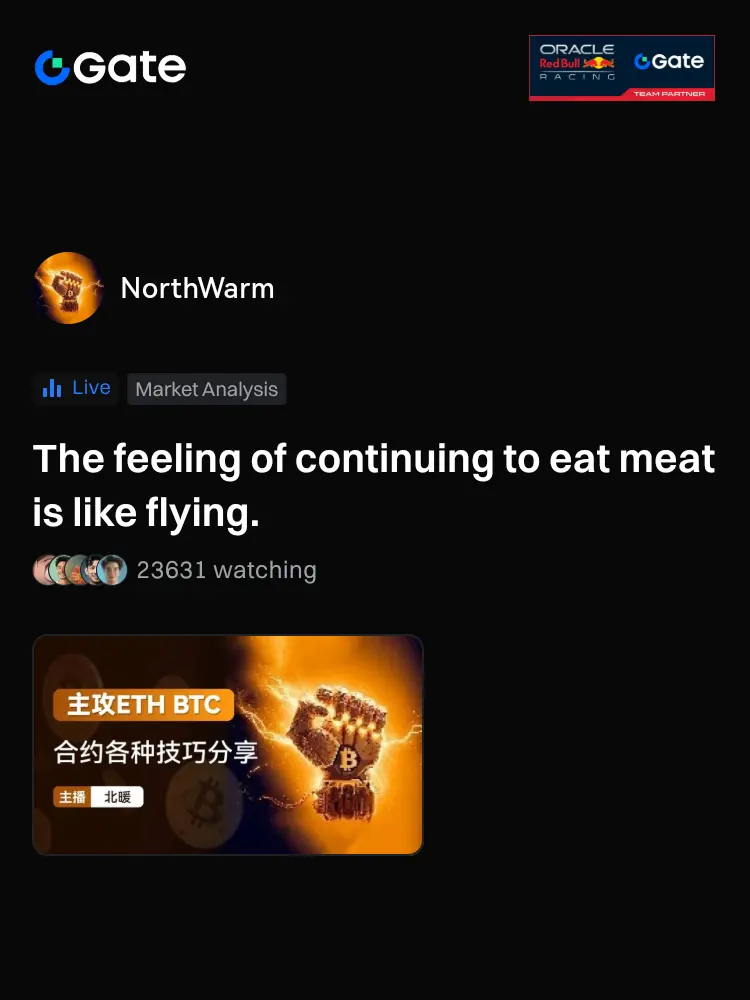This screenshot has width=750, height=1000.
Task: Click the Oracle text in the racing banner
Action: pyautogui.click(x=577, y=49)
